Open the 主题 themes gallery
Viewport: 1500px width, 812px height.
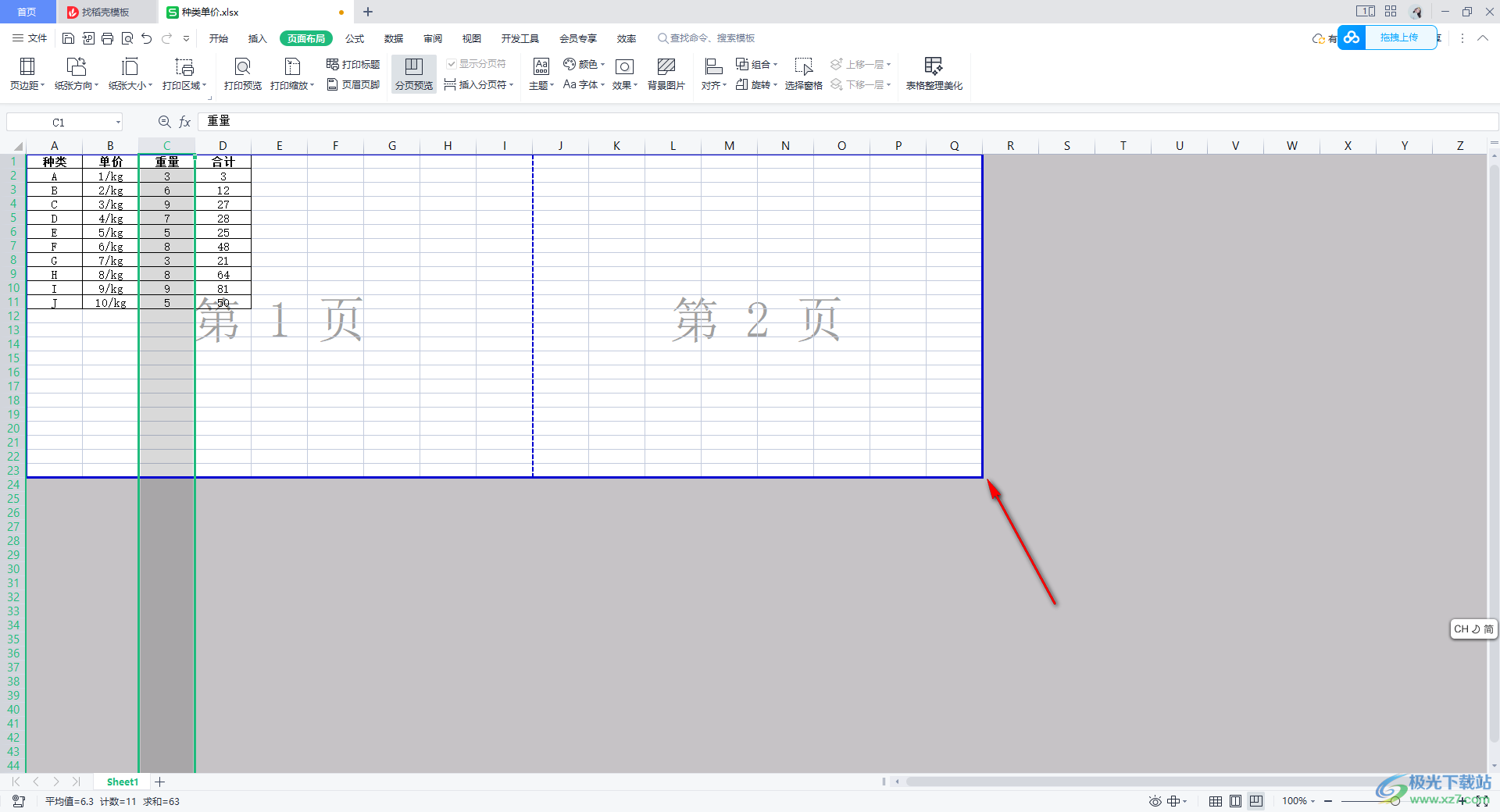pos(541,74)
